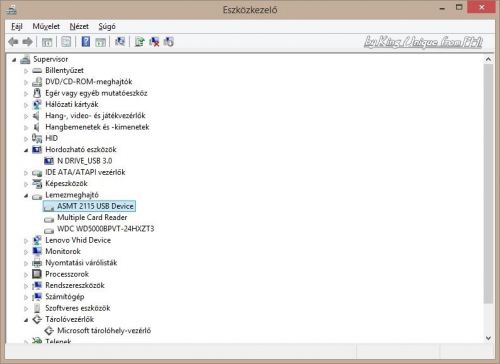The image size is (500, 364).
Task: Expand the DVD/CD-ROM-meghajtók category
Action: (26, 82)
